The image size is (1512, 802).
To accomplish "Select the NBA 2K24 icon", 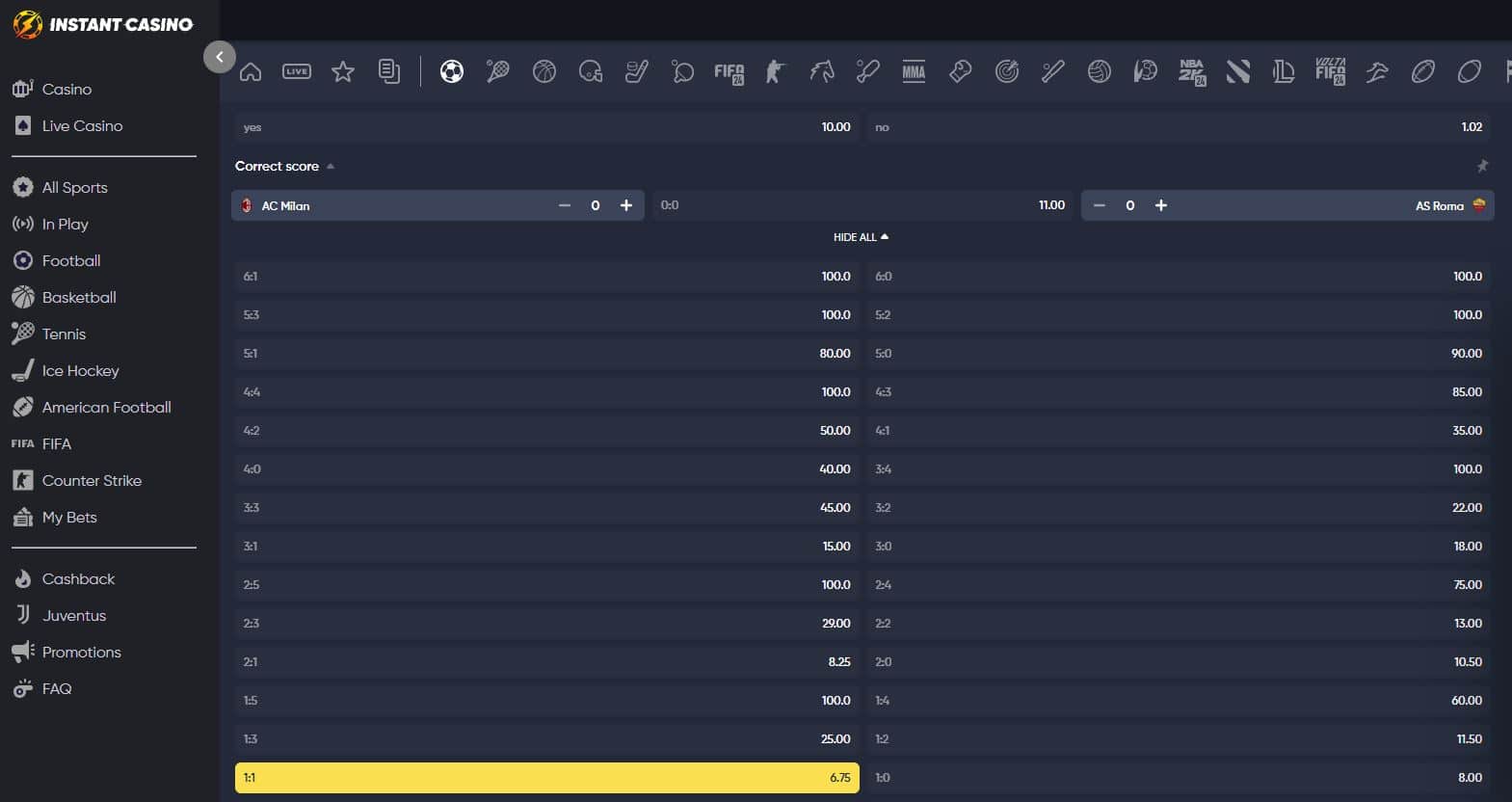I will coord(1192,72).
